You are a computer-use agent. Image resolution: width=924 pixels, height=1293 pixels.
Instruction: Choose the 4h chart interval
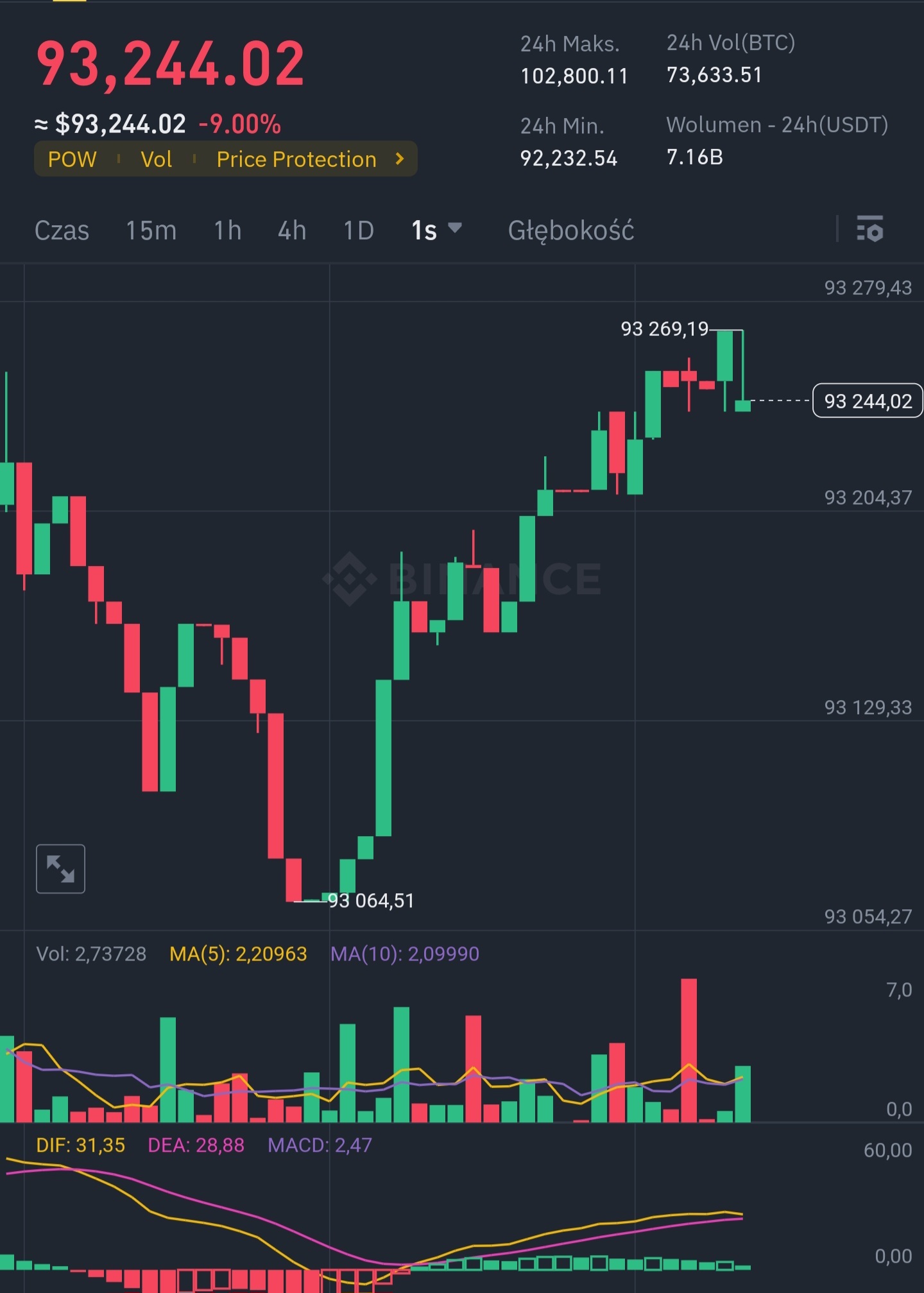(291, 230)
